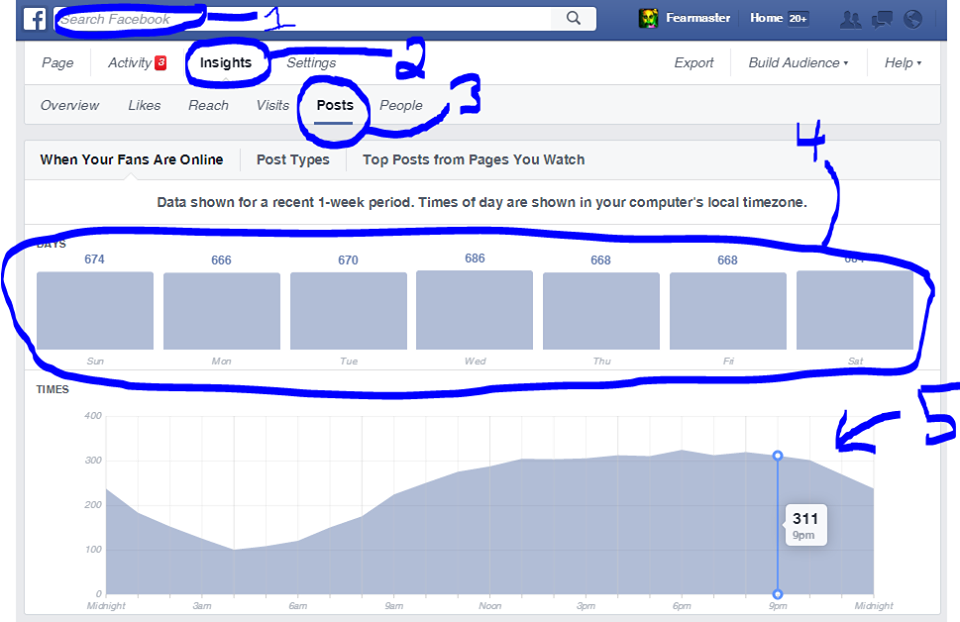Switch to Post Types tab

[x=293, y=160]
